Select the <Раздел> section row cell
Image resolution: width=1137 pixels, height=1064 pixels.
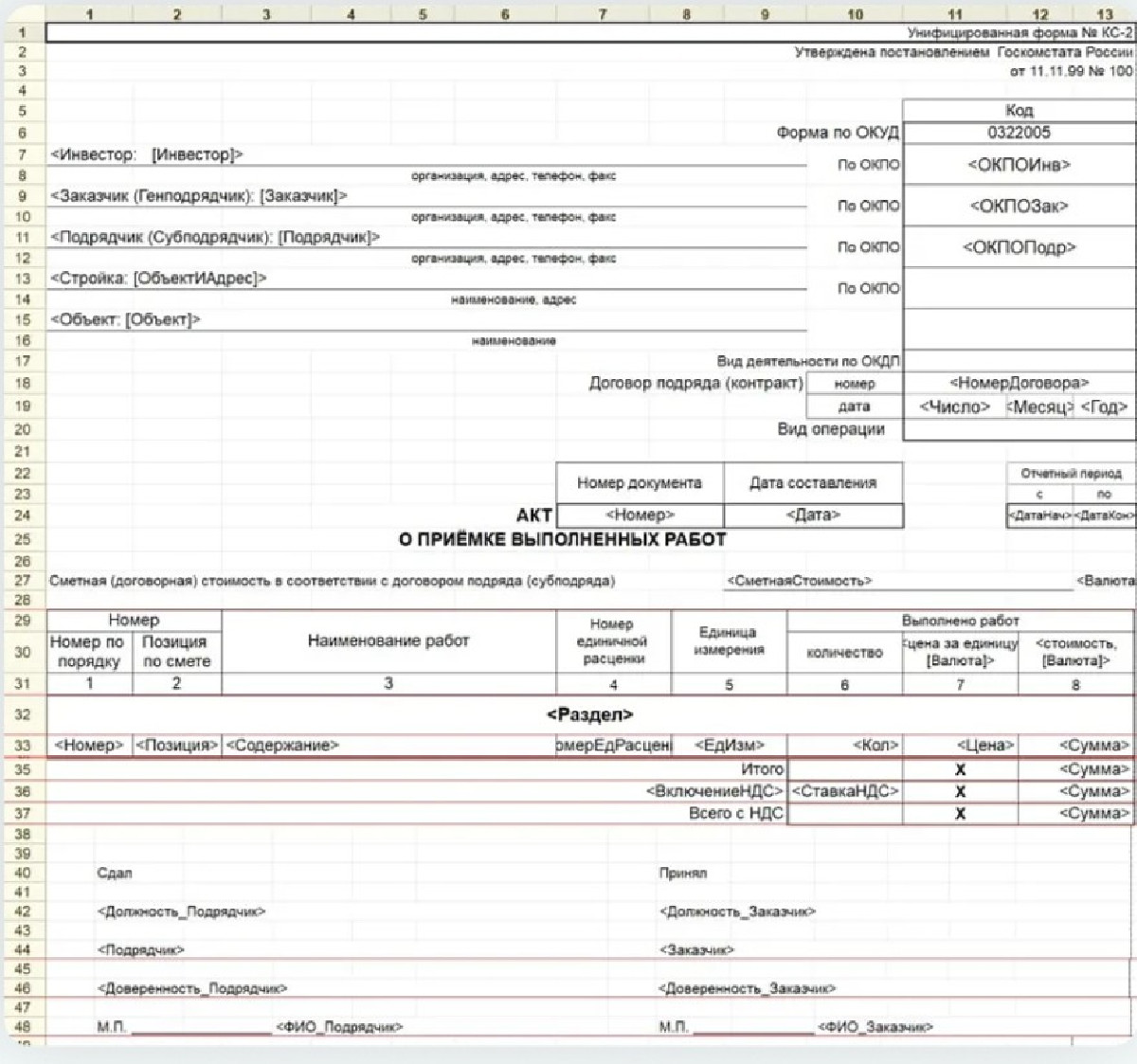pos(589,714)
